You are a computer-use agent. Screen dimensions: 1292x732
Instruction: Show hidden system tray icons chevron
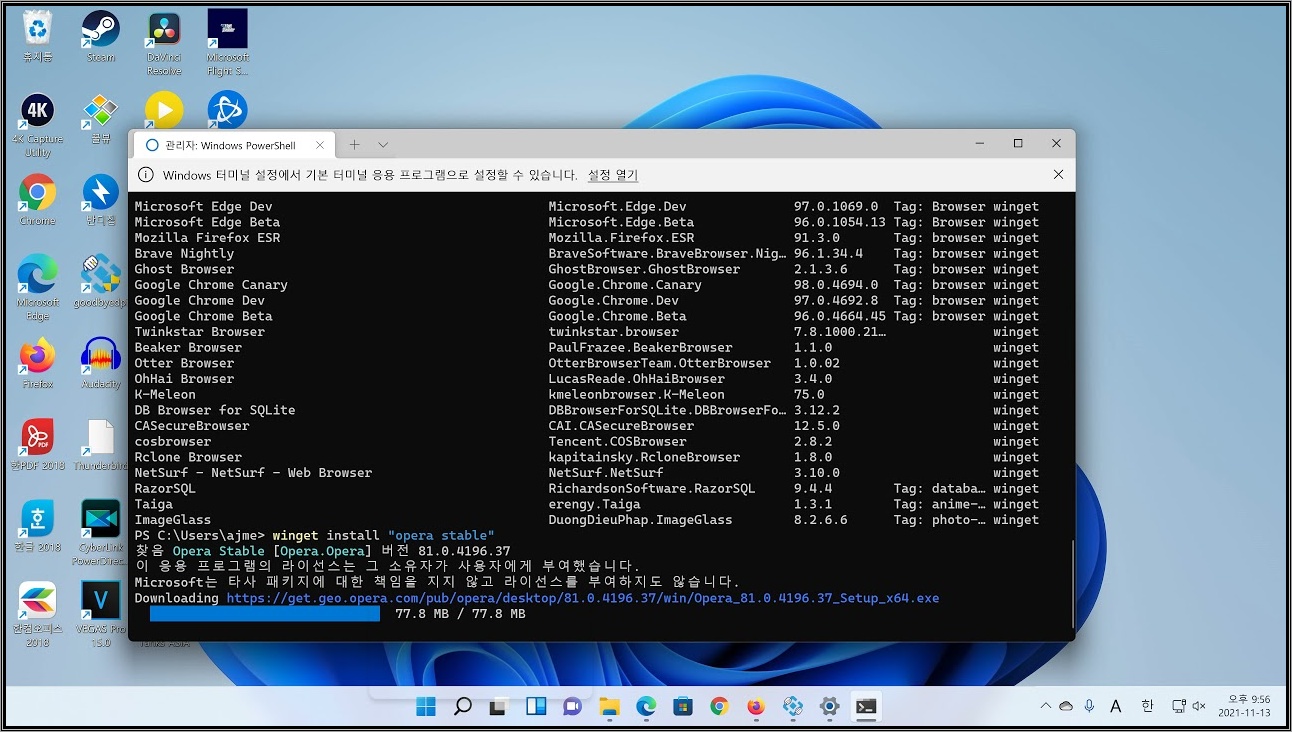tap(1045, 706)
